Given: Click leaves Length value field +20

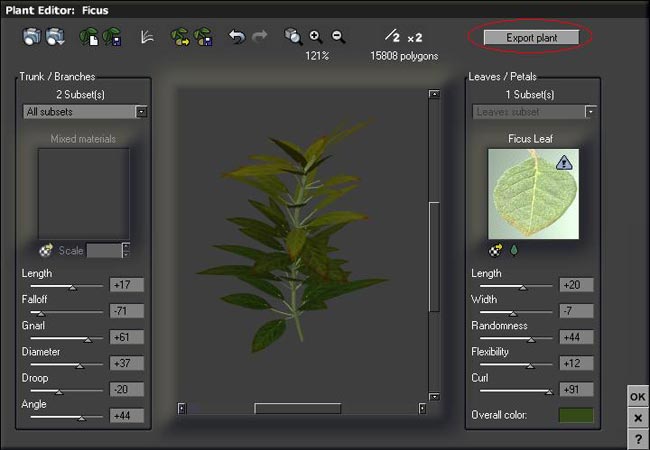Looking at the screenshot, I should tap(576, 285).
